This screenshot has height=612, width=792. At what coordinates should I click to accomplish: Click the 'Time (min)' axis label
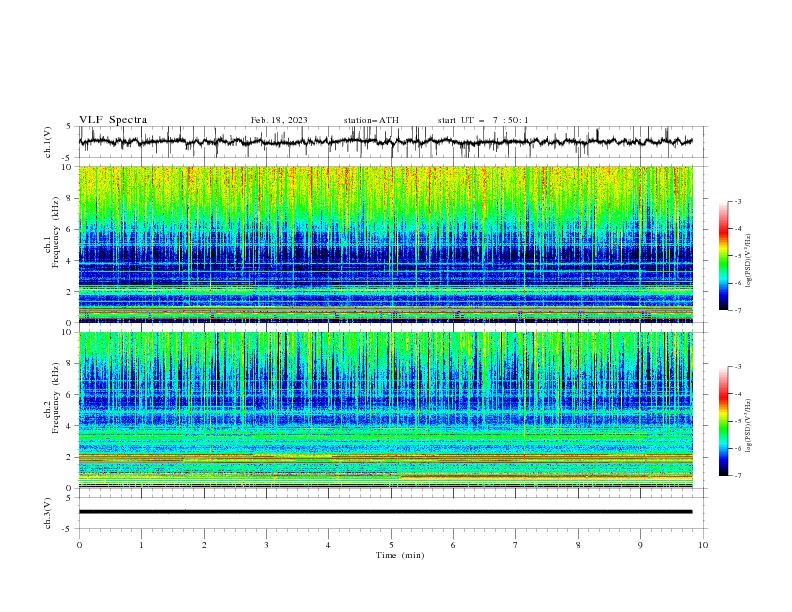click(400, 555)
